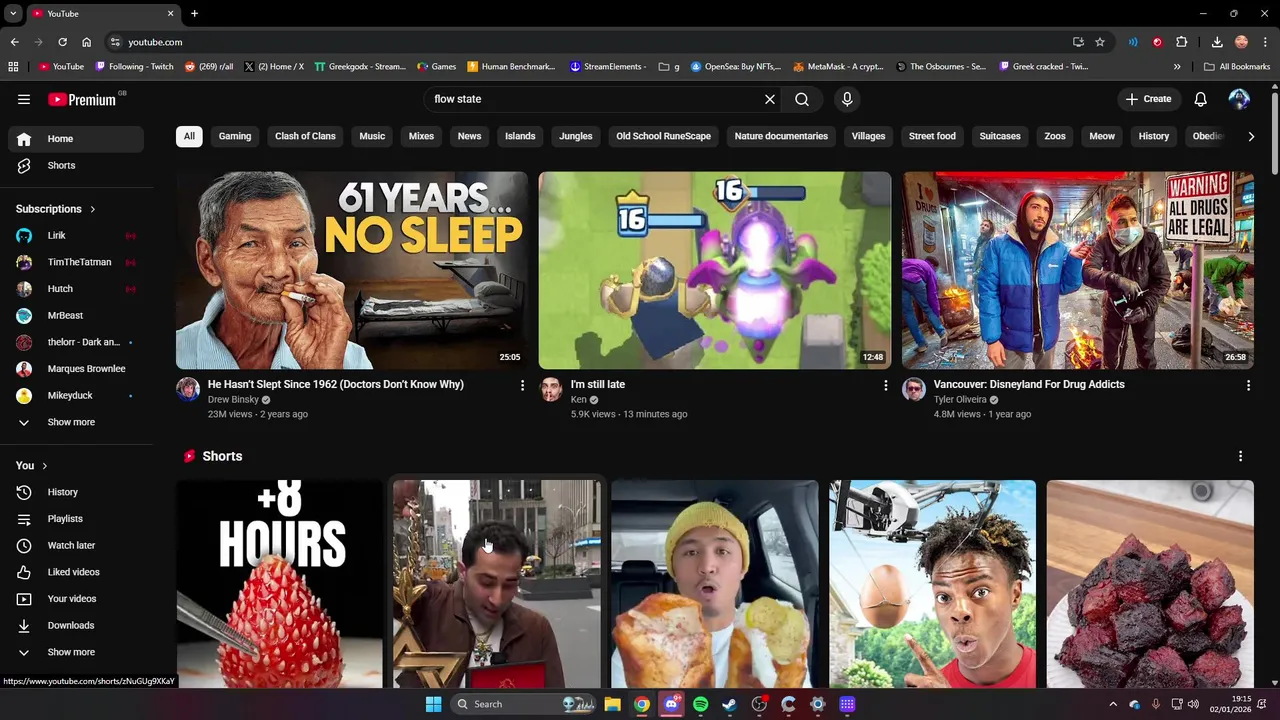Open Downloads in the sidebar
This screenshot has width=1280, height=720.
point(76,625)
